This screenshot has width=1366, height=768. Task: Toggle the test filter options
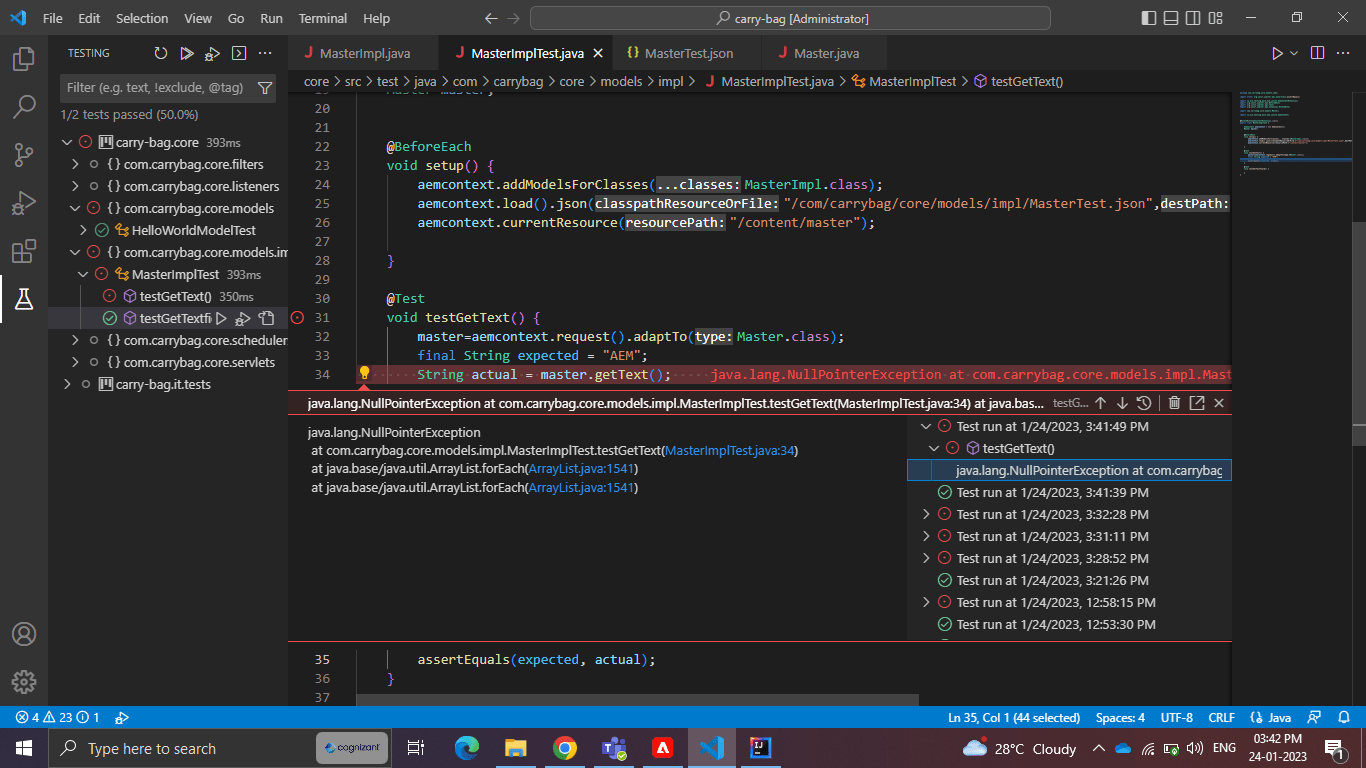(x=265, y=88)
